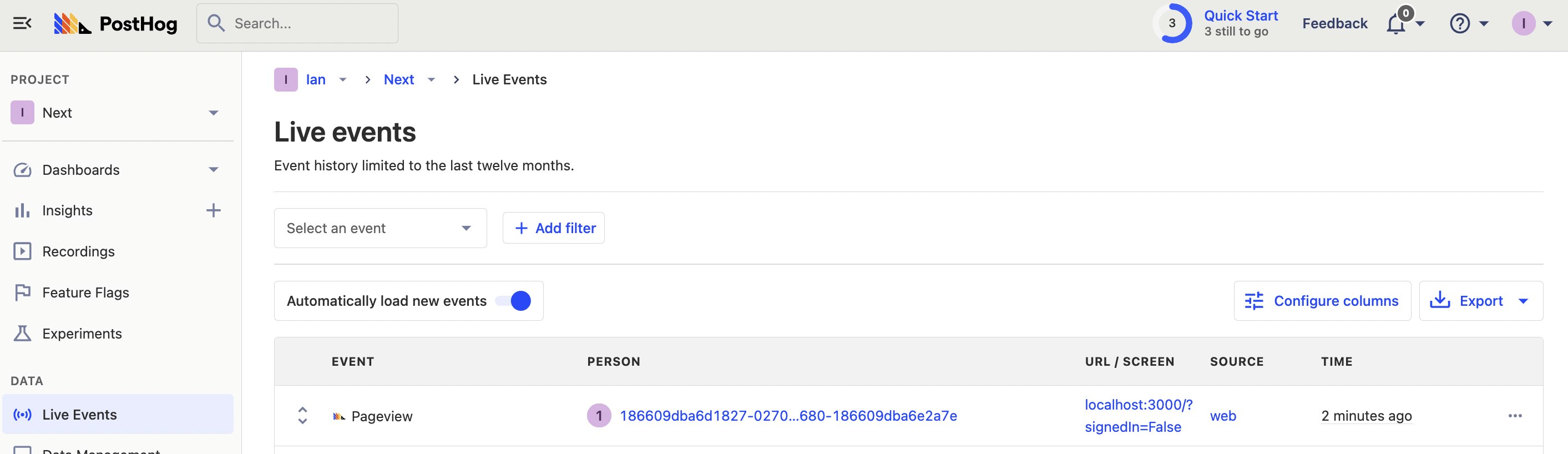
Task: Select Live Events in the sidebar
Action: [x=79, y=415]
